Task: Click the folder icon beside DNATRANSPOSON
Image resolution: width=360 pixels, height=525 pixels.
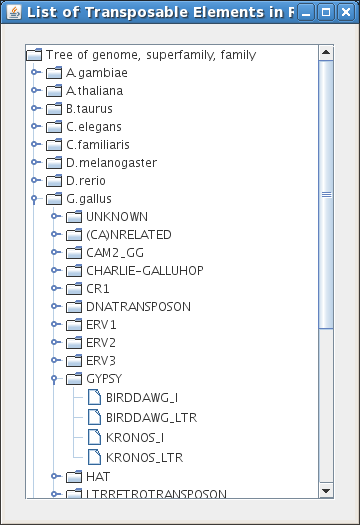Action: coord(74,306)
